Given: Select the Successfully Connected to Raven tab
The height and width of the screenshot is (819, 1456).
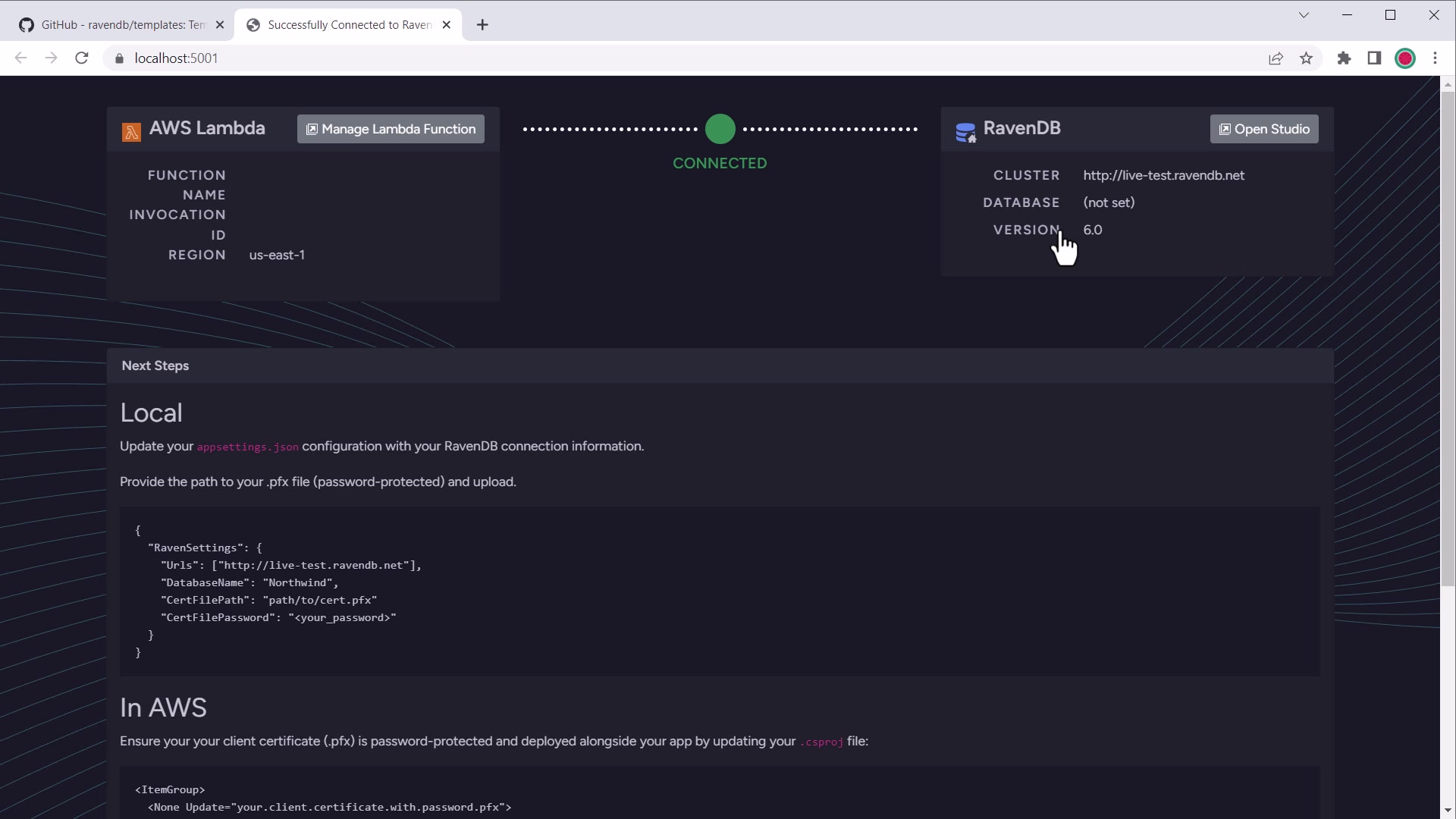Looking at the screenshot, I should click(349, 25).
